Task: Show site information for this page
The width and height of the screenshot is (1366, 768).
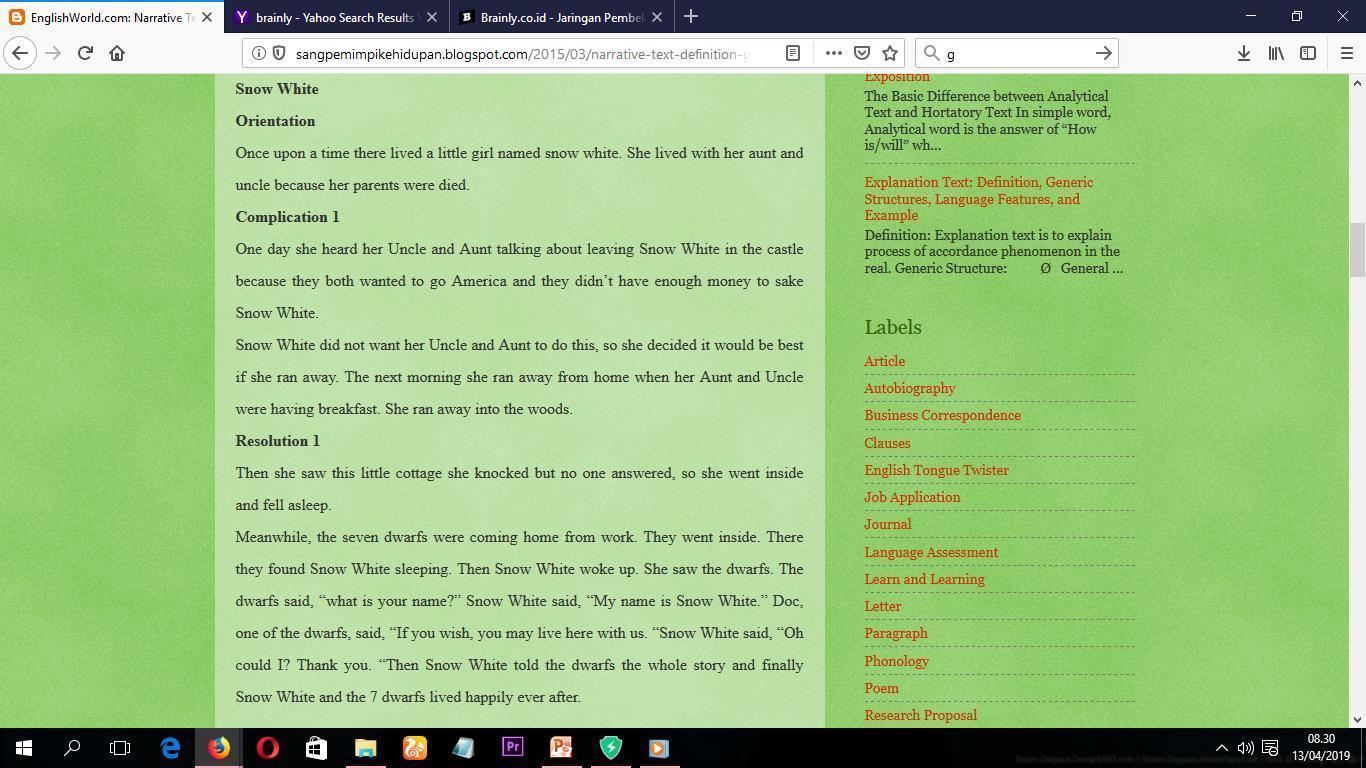Action: click(257, 53)
